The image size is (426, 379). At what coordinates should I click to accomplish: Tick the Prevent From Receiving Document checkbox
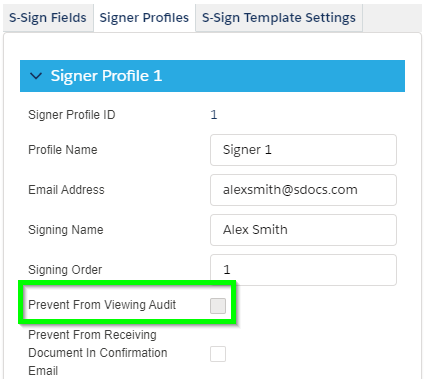click(x=218, y=354)
